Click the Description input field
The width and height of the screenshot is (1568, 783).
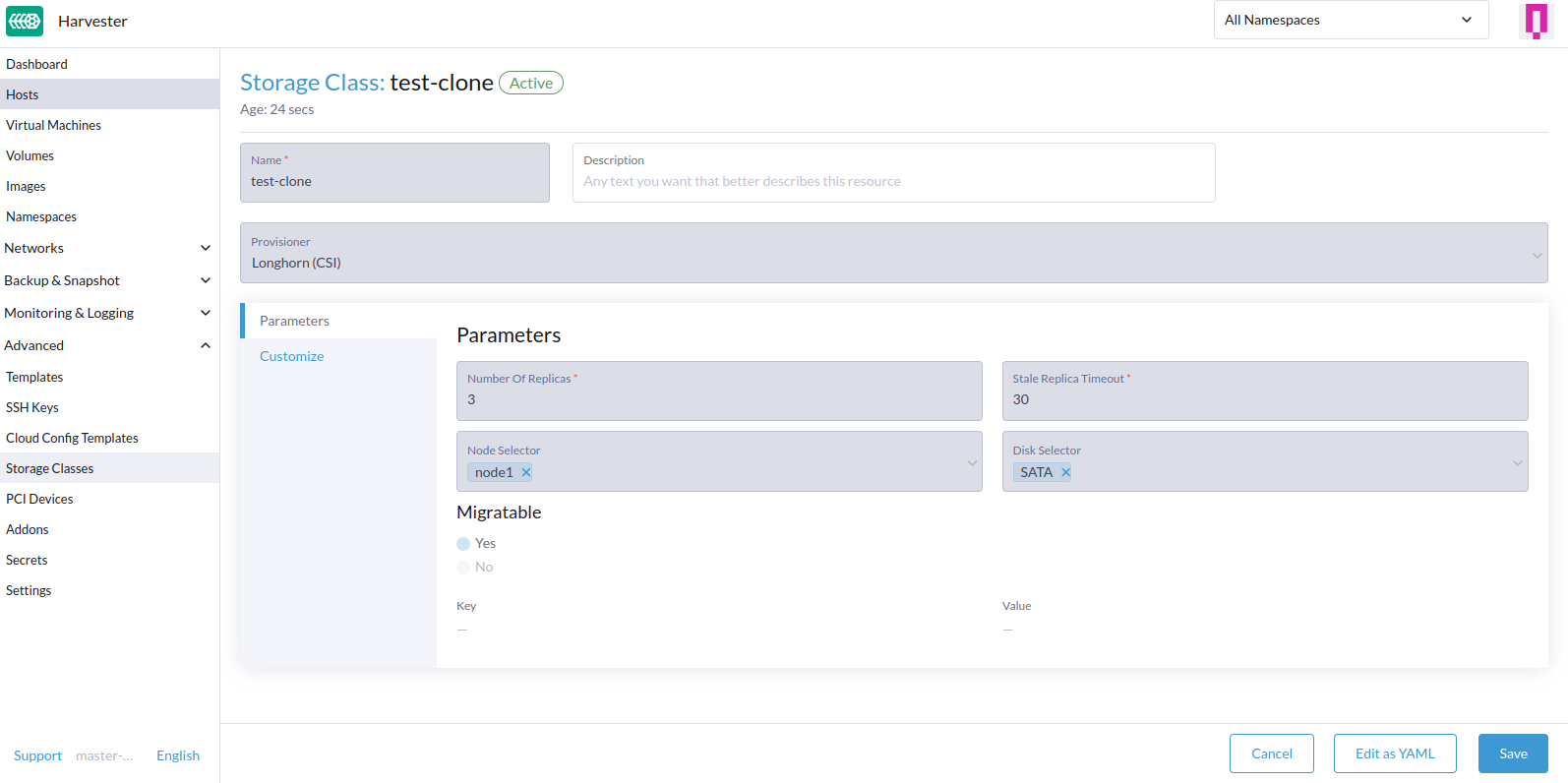coord(893,173)
